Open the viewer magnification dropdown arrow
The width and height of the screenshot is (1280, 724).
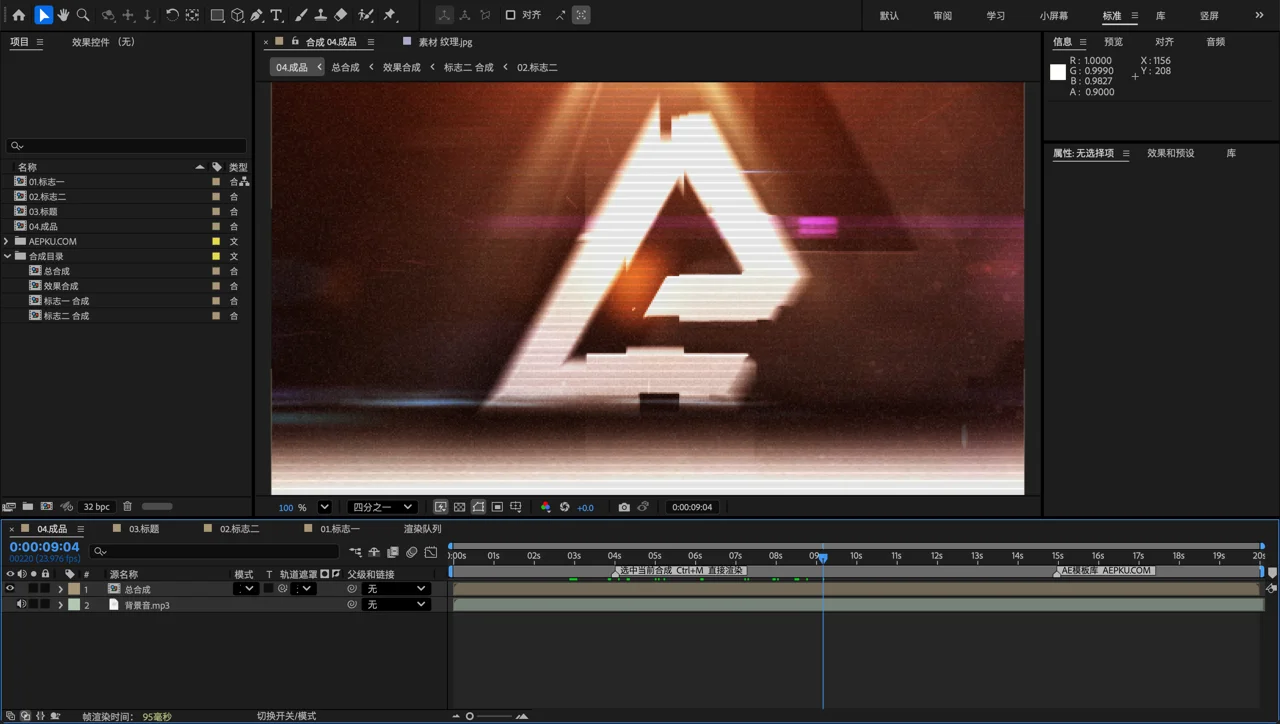pos(324,507)
